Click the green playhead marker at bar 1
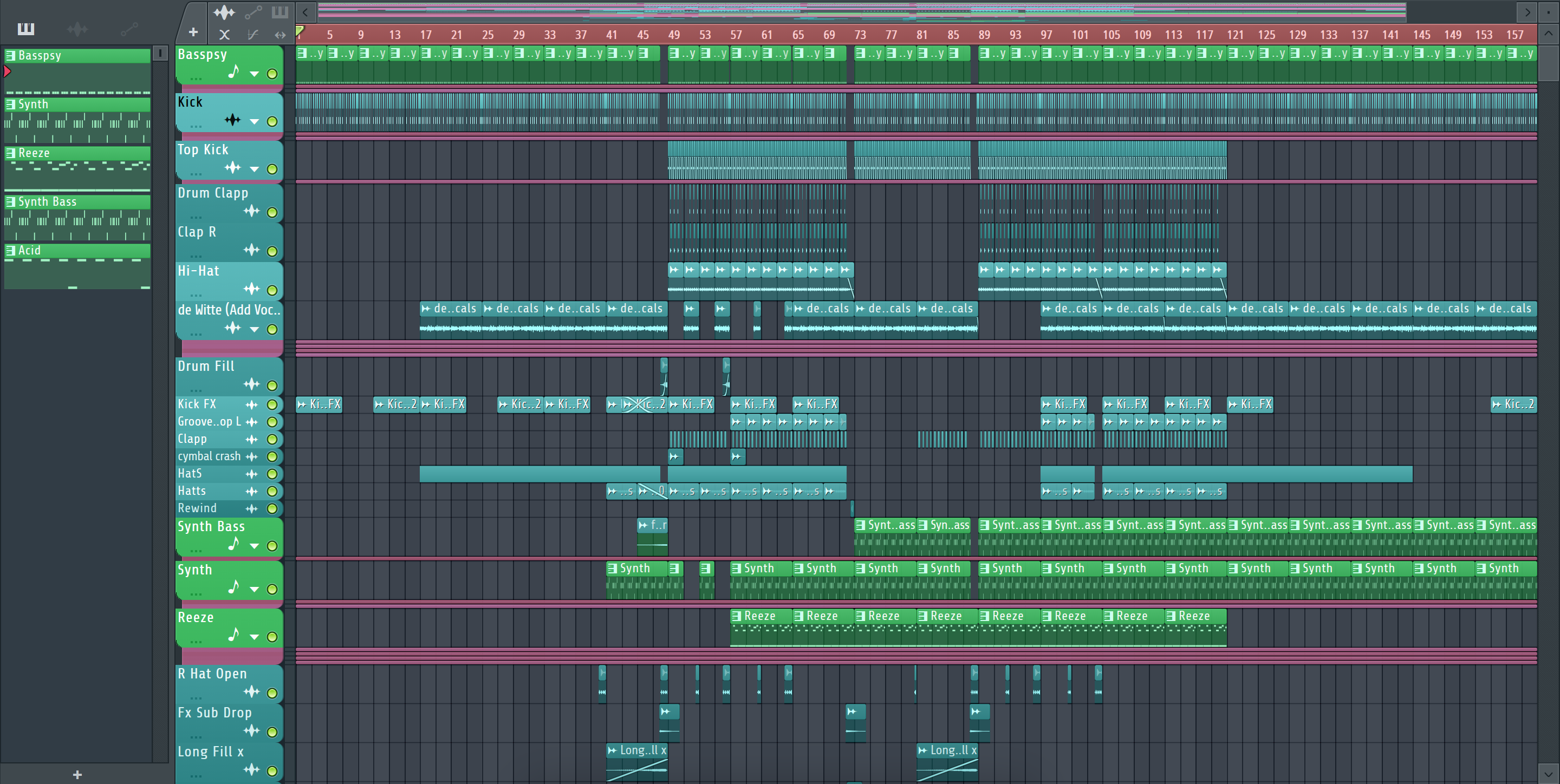This screenshot has width=1560, height=784. 300,30
